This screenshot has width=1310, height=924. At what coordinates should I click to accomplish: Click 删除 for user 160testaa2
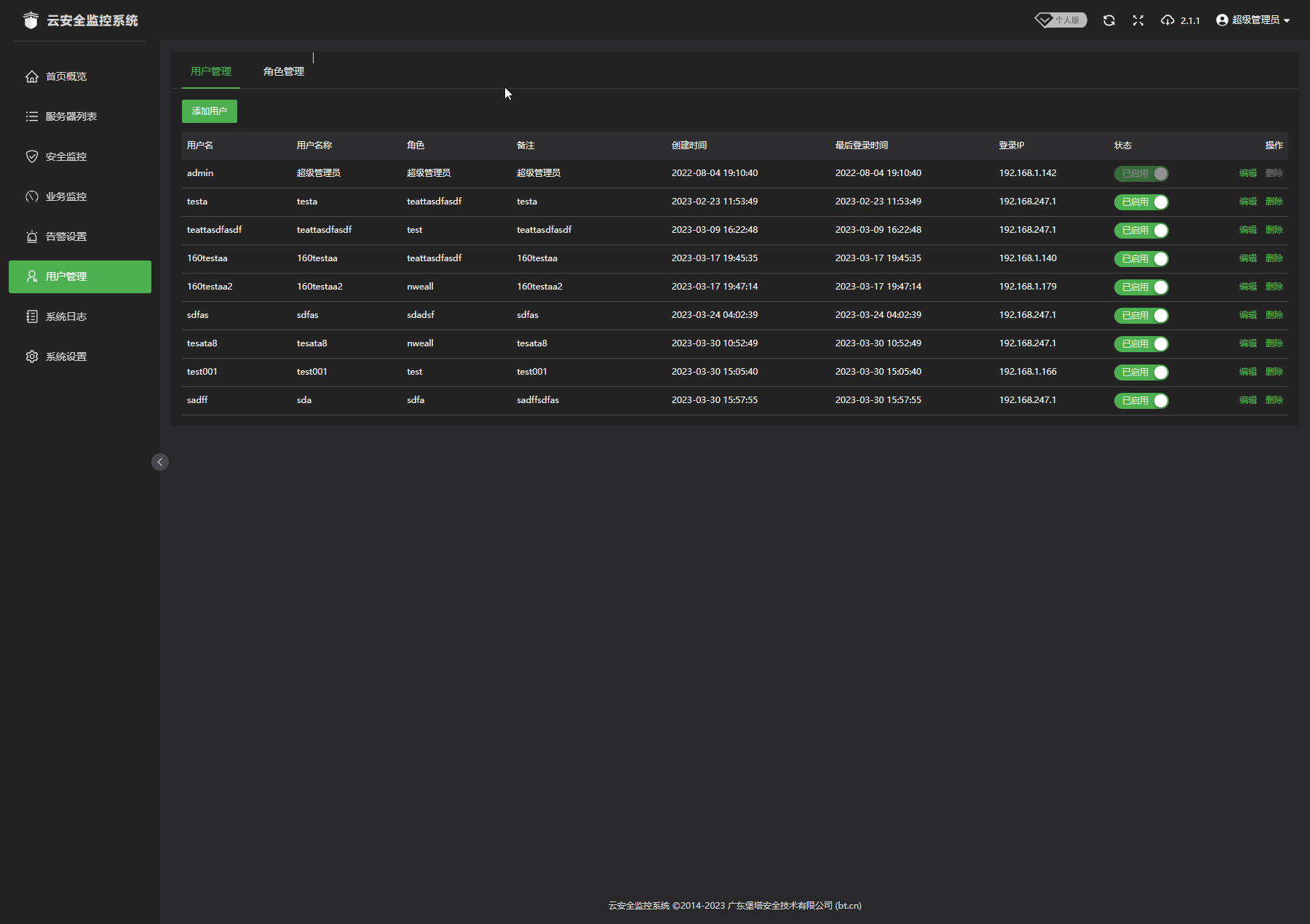pyautogui.click(x=1274, y=287)
